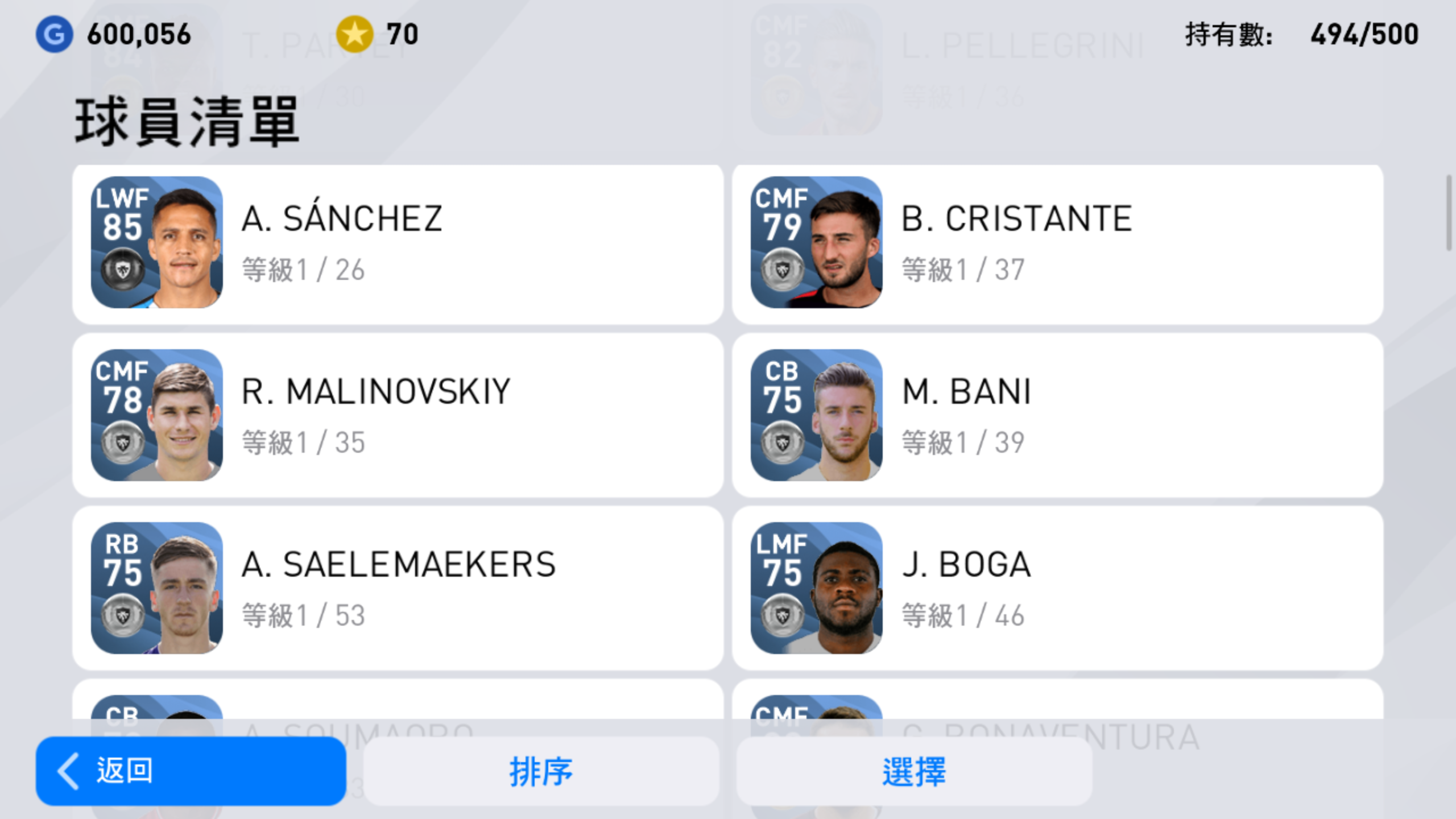Select B. Cristante player portrait
The image size is (1456, 819).
pos(817,242)
